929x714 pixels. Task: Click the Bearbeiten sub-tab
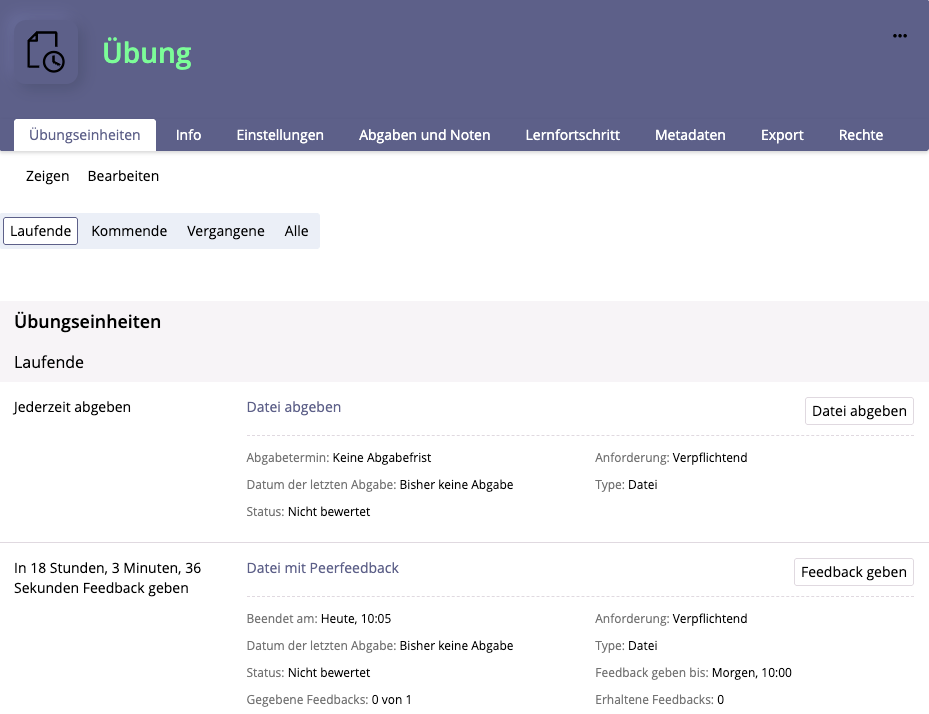click(123, 176)
